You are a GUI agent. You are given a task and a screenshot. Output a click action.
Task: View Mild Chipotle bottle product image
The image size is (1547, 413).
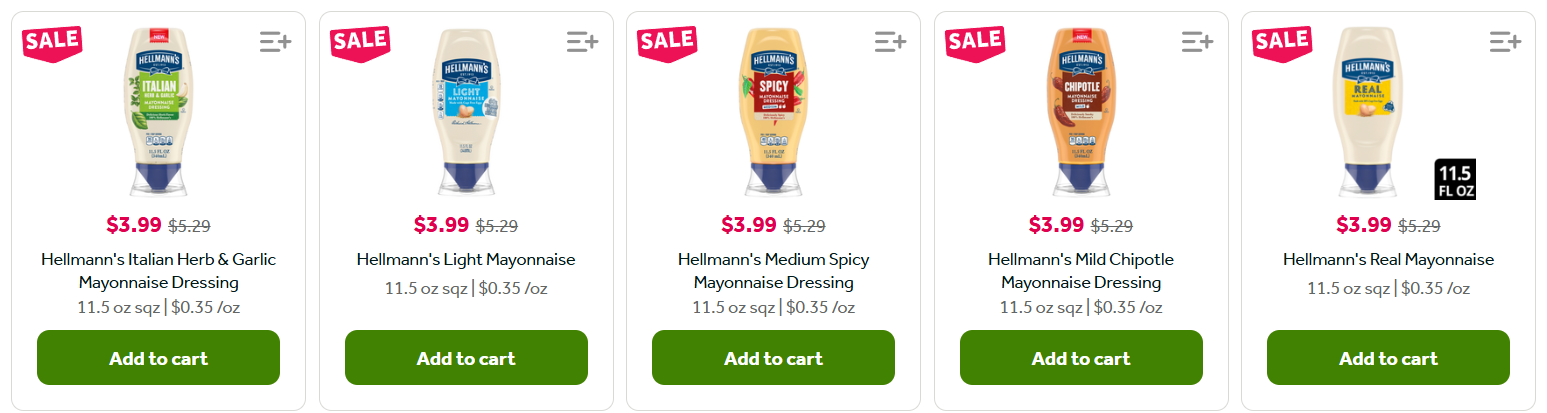(1081, 112)
